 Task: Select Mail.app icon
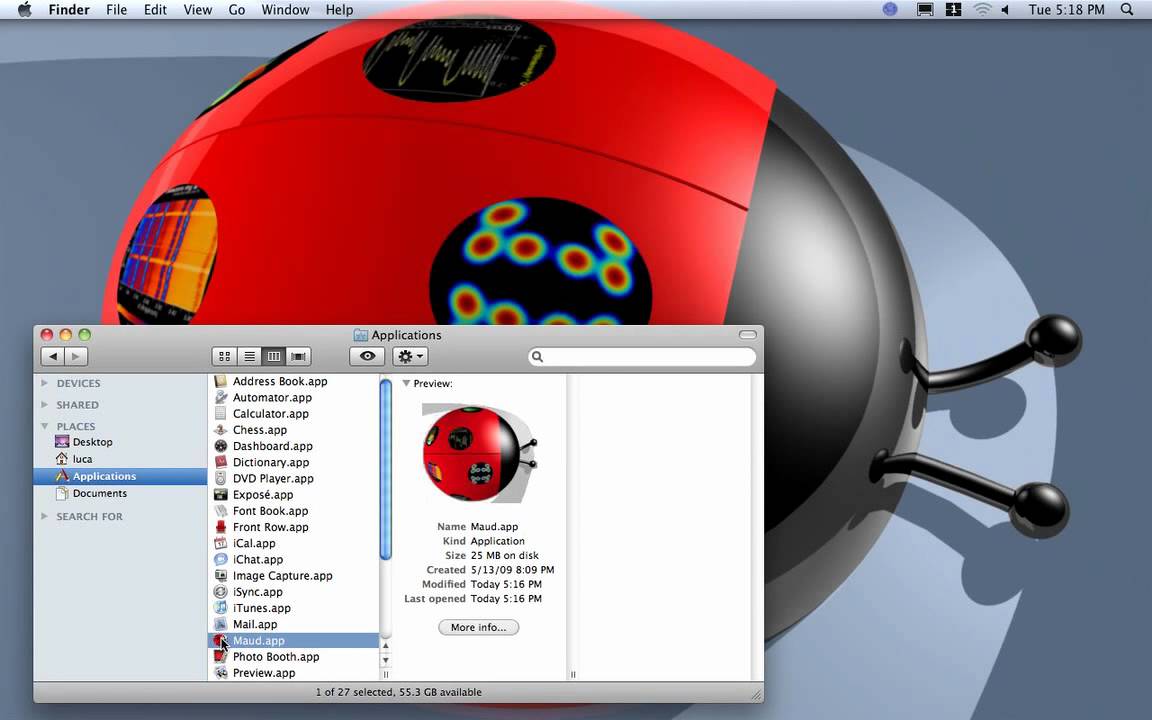pos(220,624)
